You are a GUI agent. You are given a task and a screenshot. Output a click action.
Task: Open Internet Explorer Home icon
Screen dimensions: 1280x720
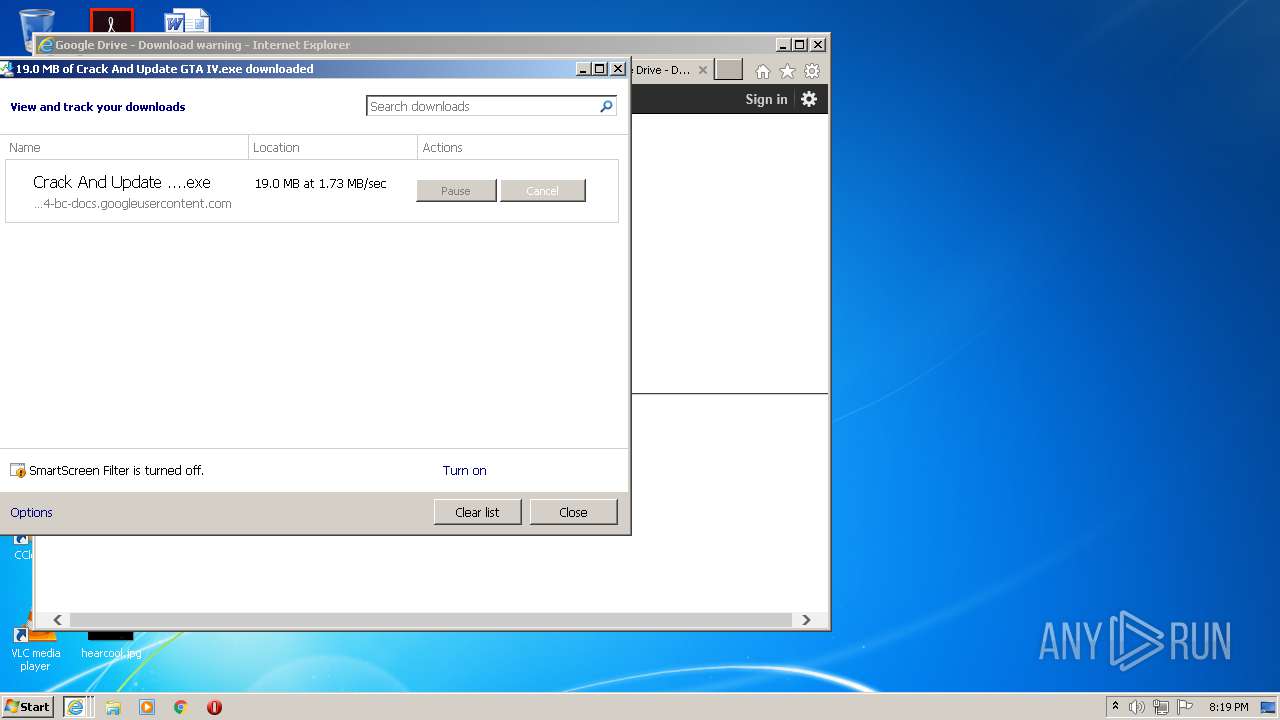[x=763, y=71]
